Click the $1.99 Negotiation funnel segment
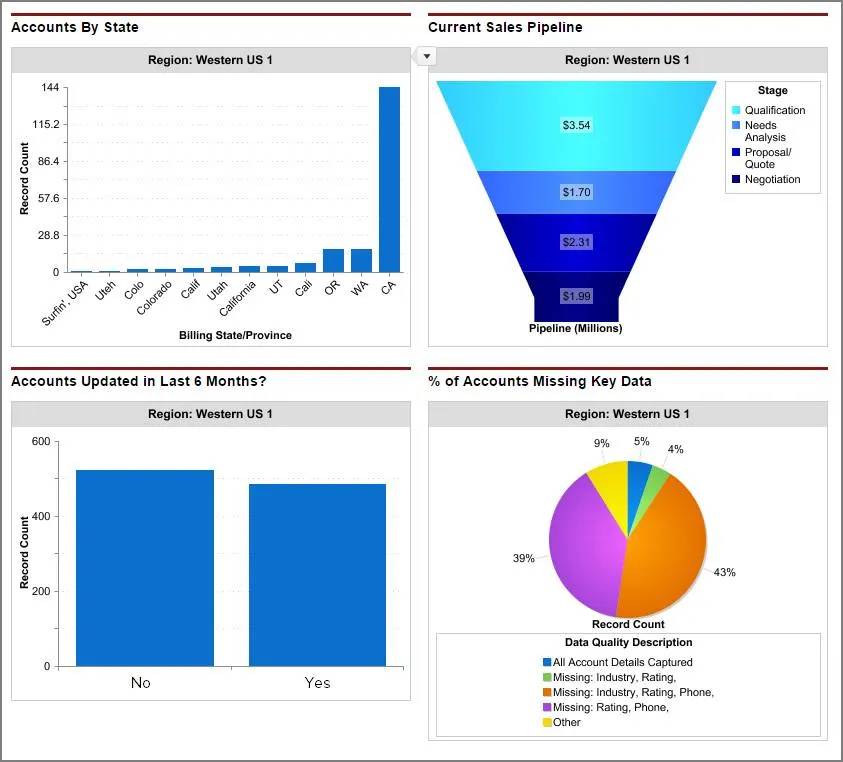This screenshot has width=843, height=762. 576,295
